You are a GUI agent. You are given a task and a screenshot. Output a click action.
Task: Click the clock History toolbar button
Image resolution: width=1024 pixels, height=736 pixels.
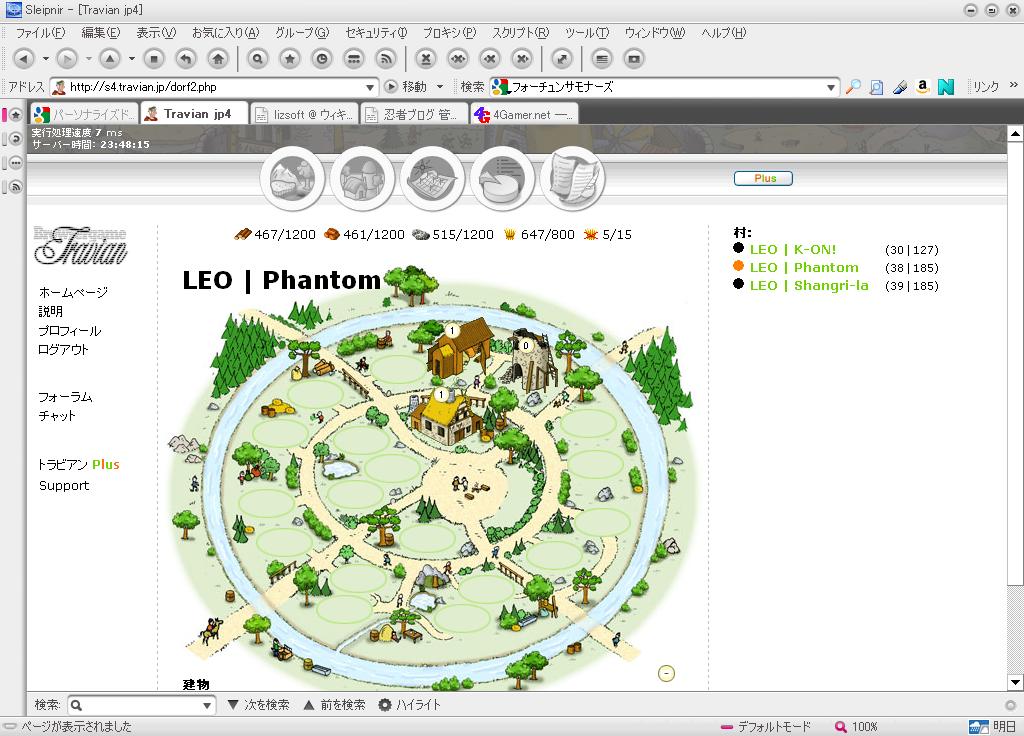pos(322,59)
